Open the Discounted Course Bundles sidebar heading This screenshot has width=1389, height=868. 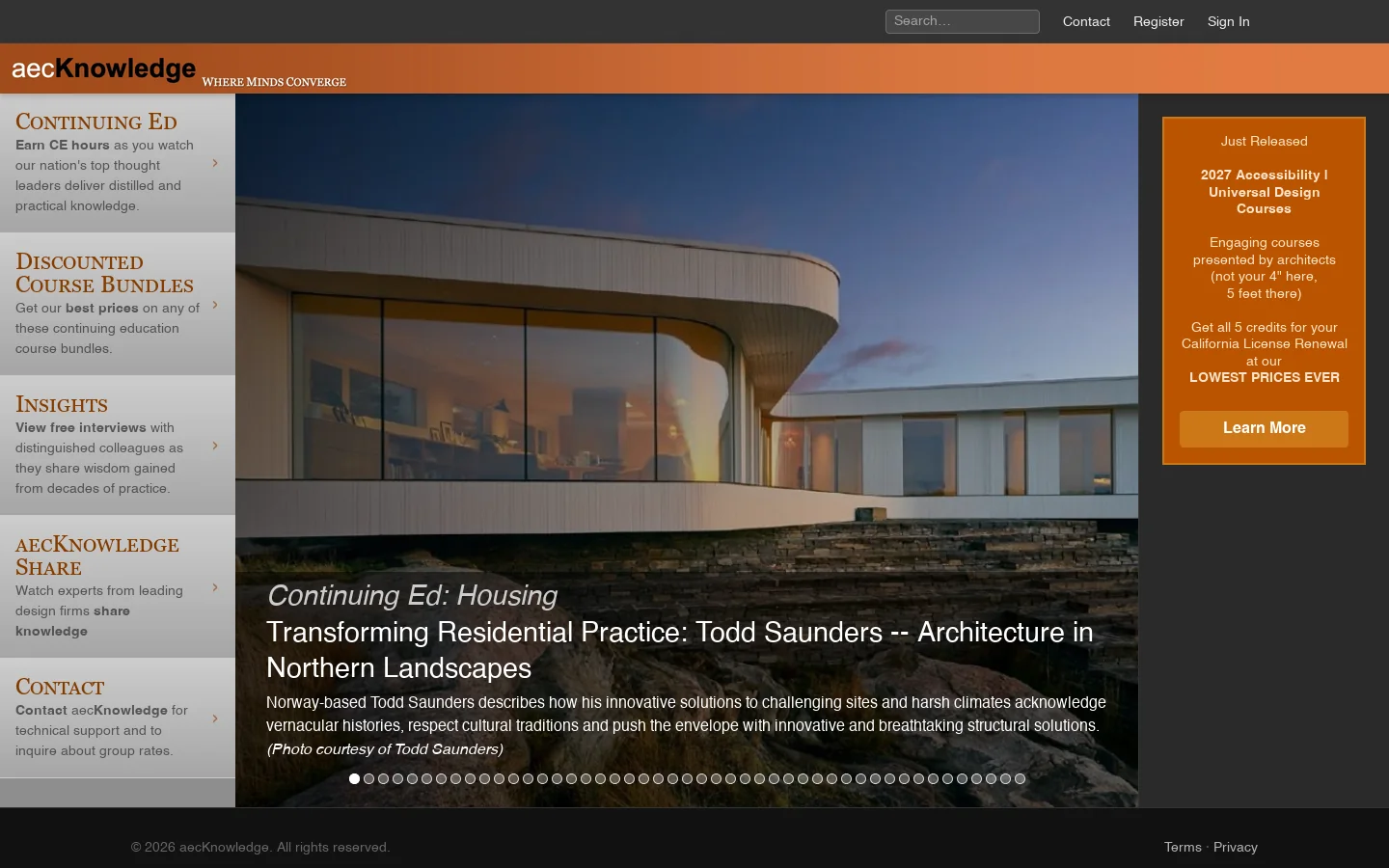pyautogui.click(x=104, y=273)
